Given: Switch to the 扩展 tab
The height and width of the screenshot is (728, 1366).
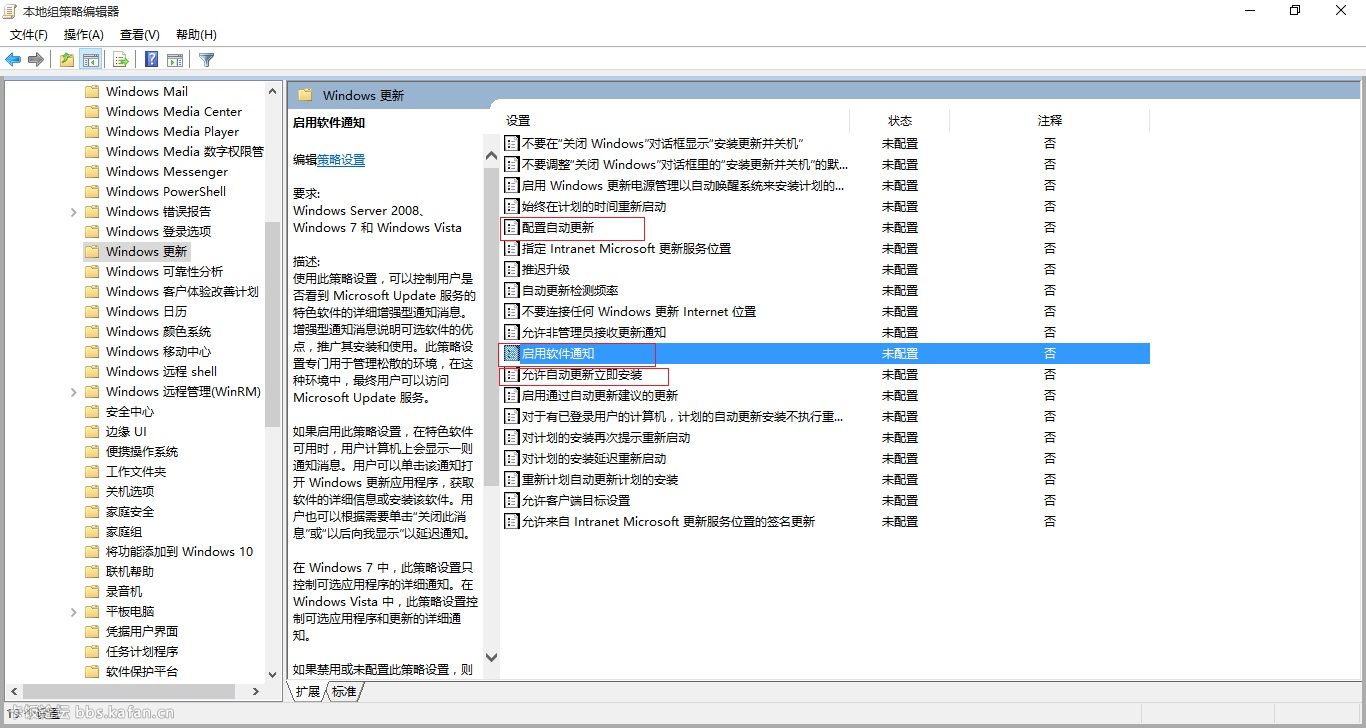Looking at the screenshot, I should 308,691.
